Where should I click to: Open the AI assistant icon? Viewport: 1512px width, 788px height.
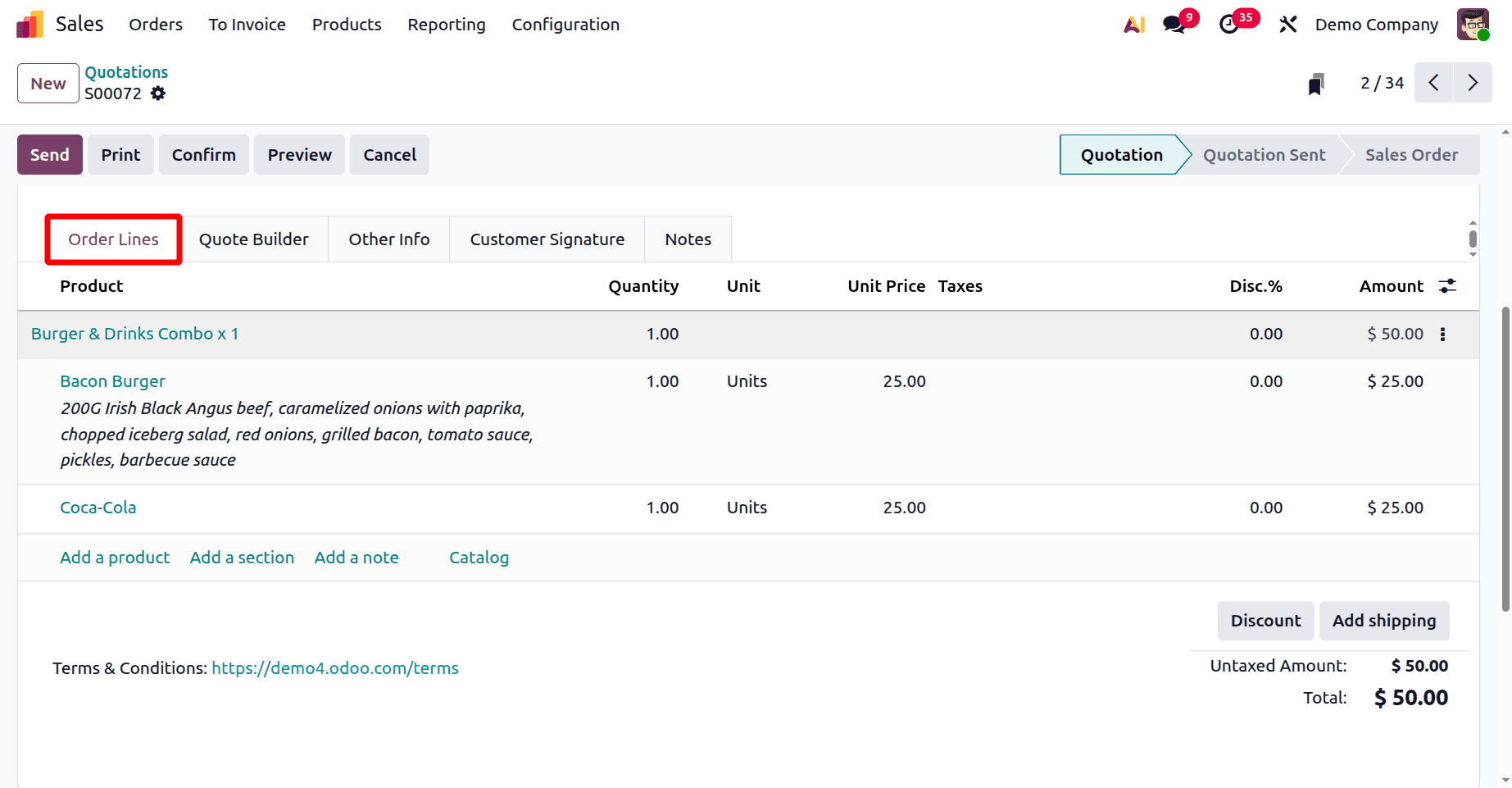click(x=1133, y=24)
